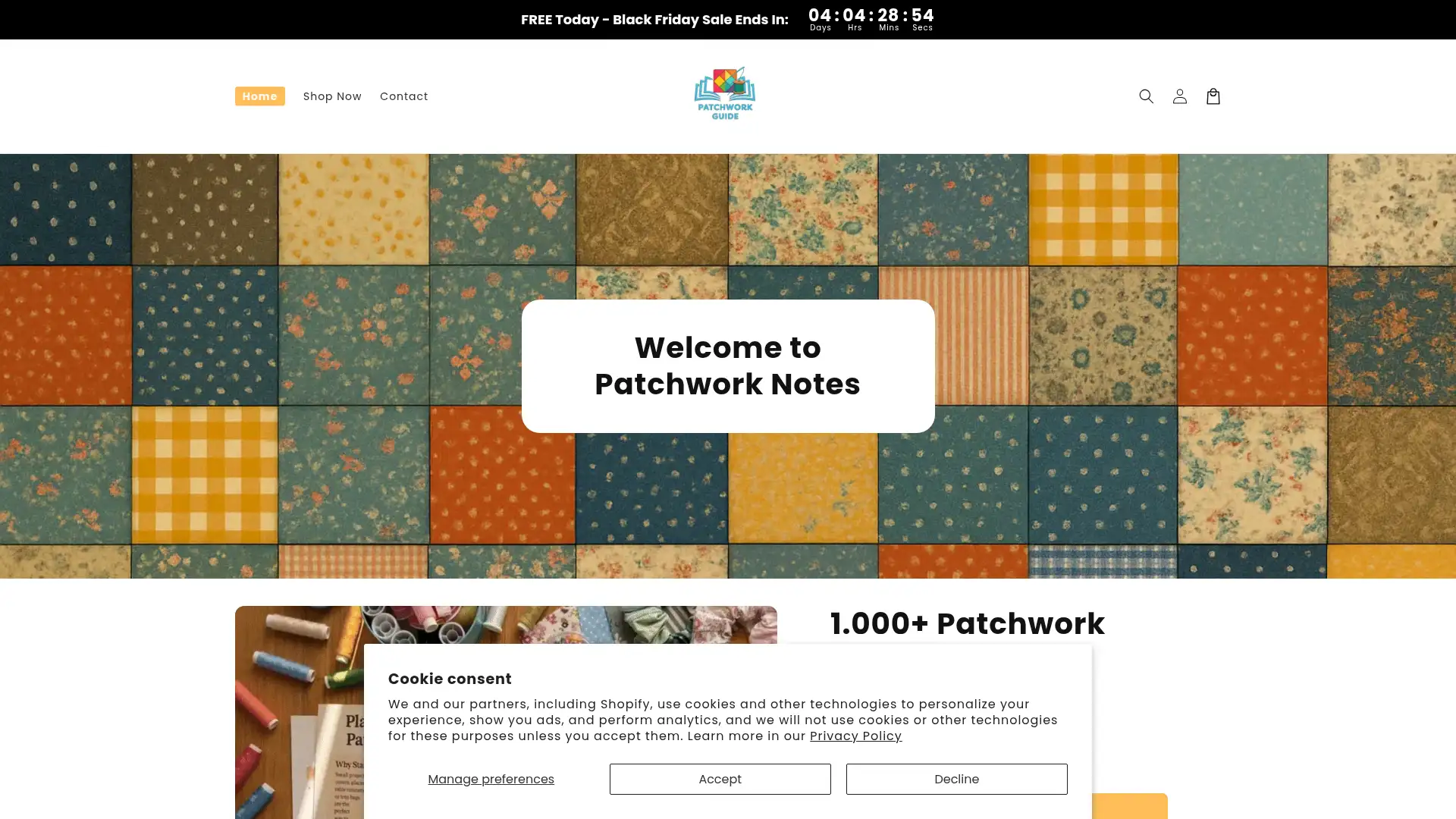Click the 1.000+ Patchwork heading

[x=967, y=623]
